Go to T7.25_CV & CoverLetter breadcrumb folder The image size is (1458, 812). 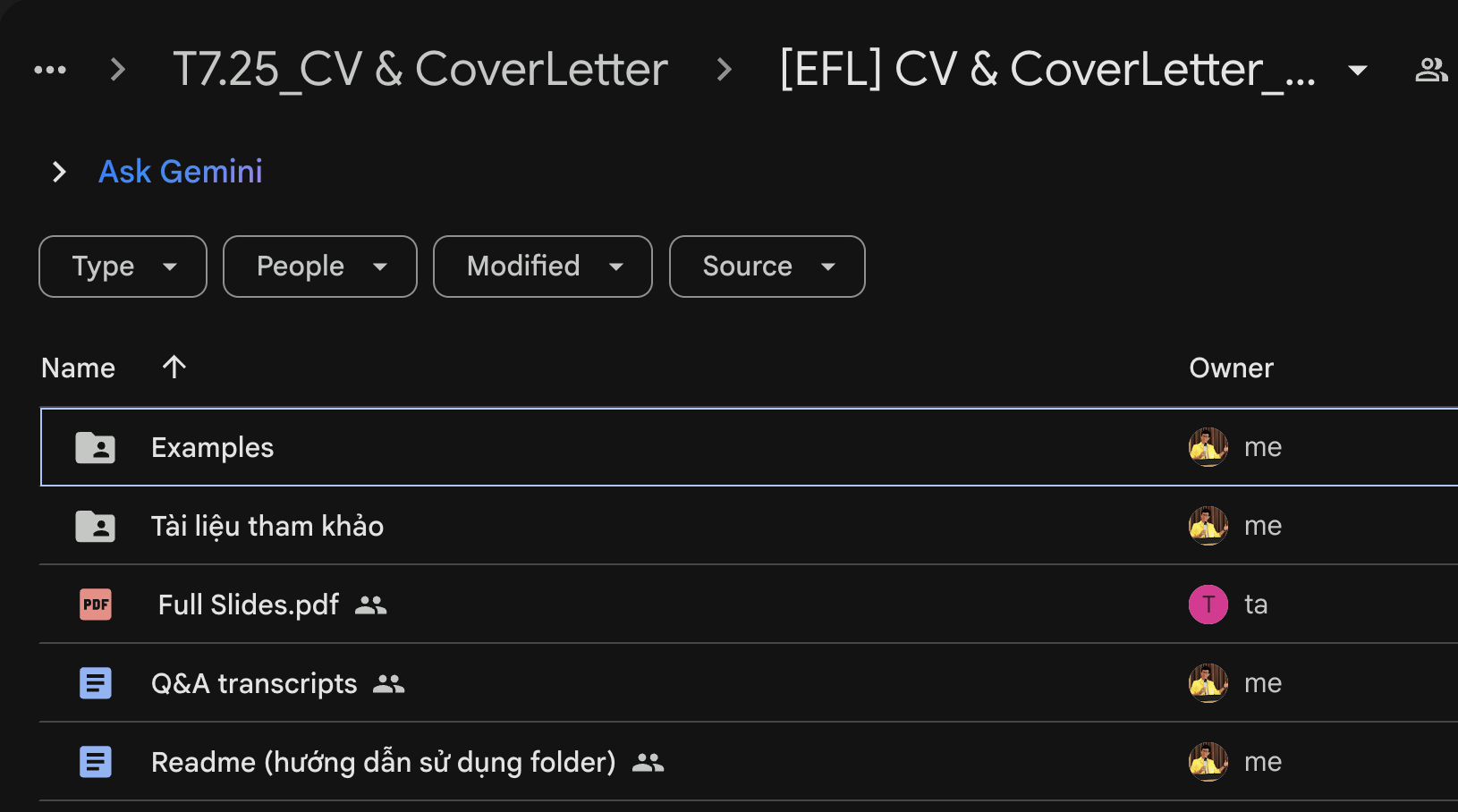pos(420,70)
